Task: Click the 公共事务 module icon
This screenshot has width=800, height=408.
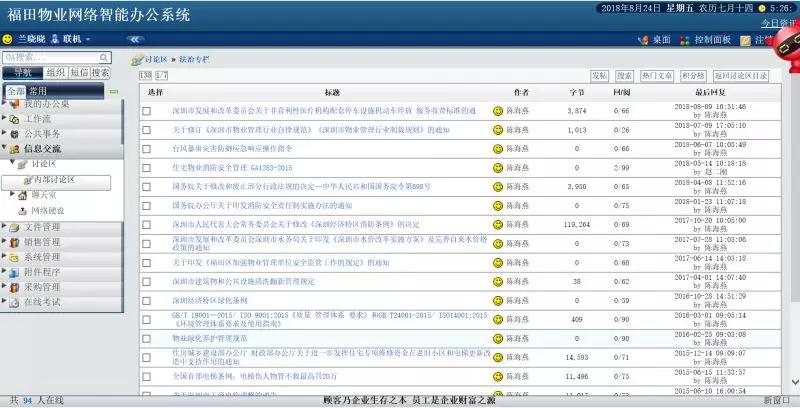Action: tap(15, 134)
